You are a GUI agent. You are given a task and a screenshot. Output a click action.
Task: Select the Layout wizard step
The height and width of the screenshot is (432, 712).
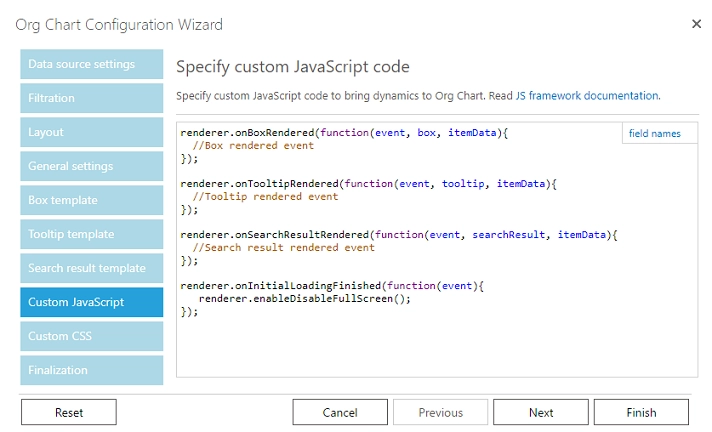point(92,132)
